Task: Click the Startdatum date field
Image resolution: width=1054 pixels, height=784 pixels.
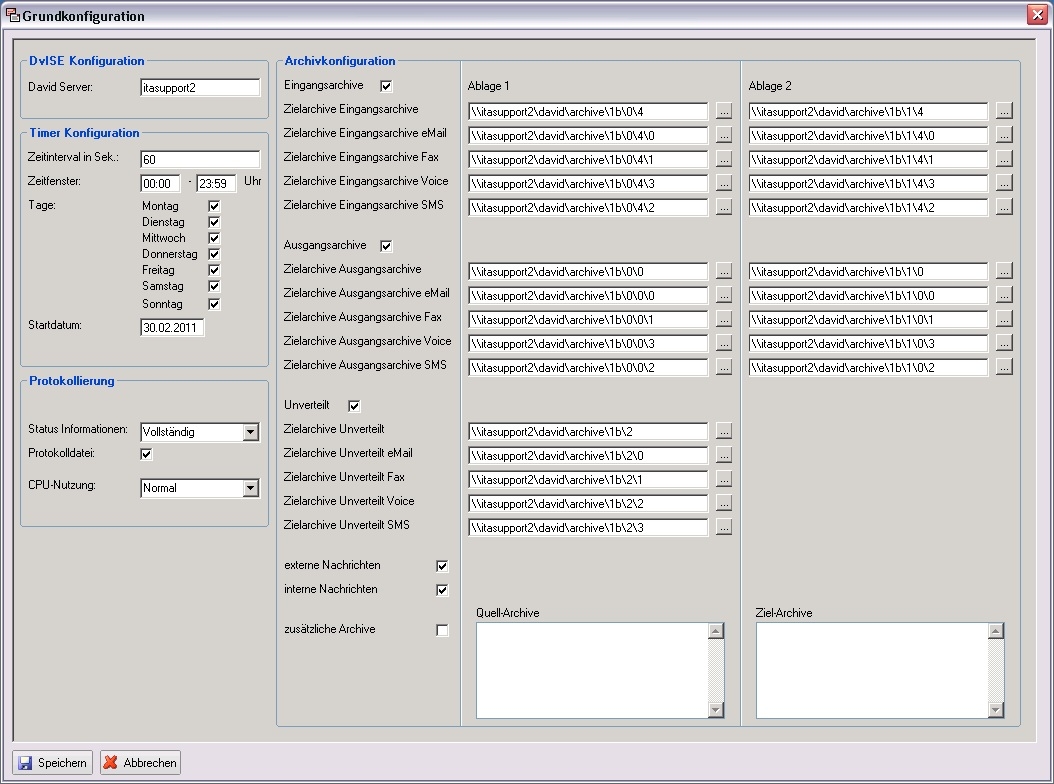Action: [x=172, y=327]
